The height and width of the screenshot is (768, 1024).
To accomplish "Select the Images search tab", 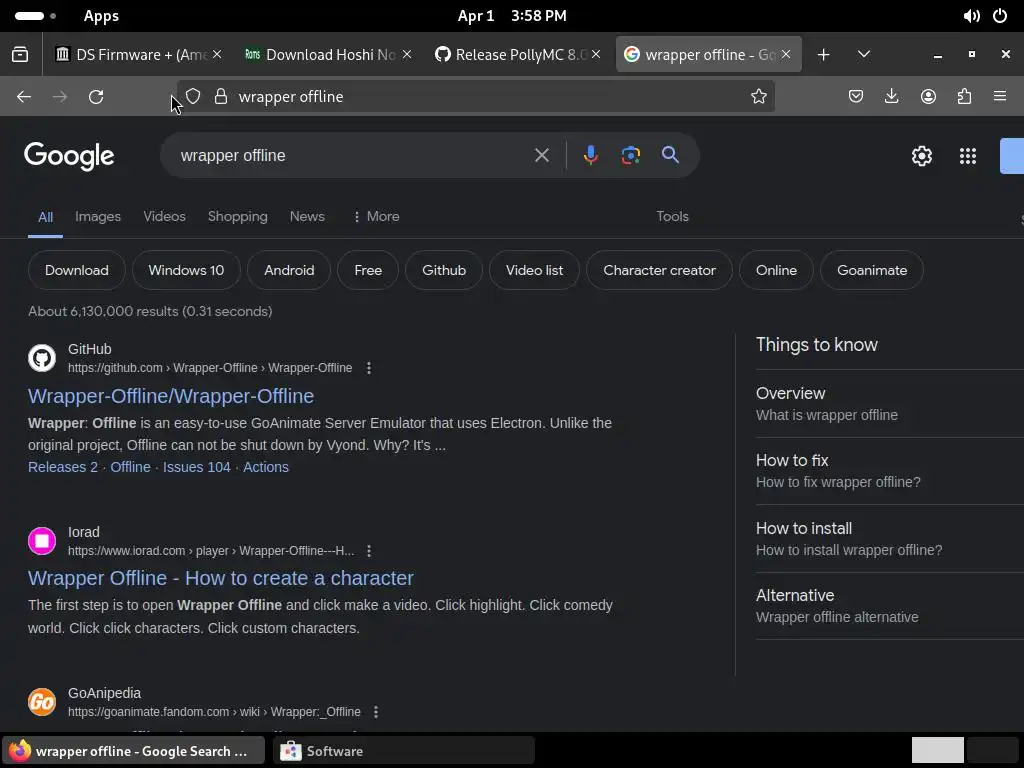I will point(98,216).
